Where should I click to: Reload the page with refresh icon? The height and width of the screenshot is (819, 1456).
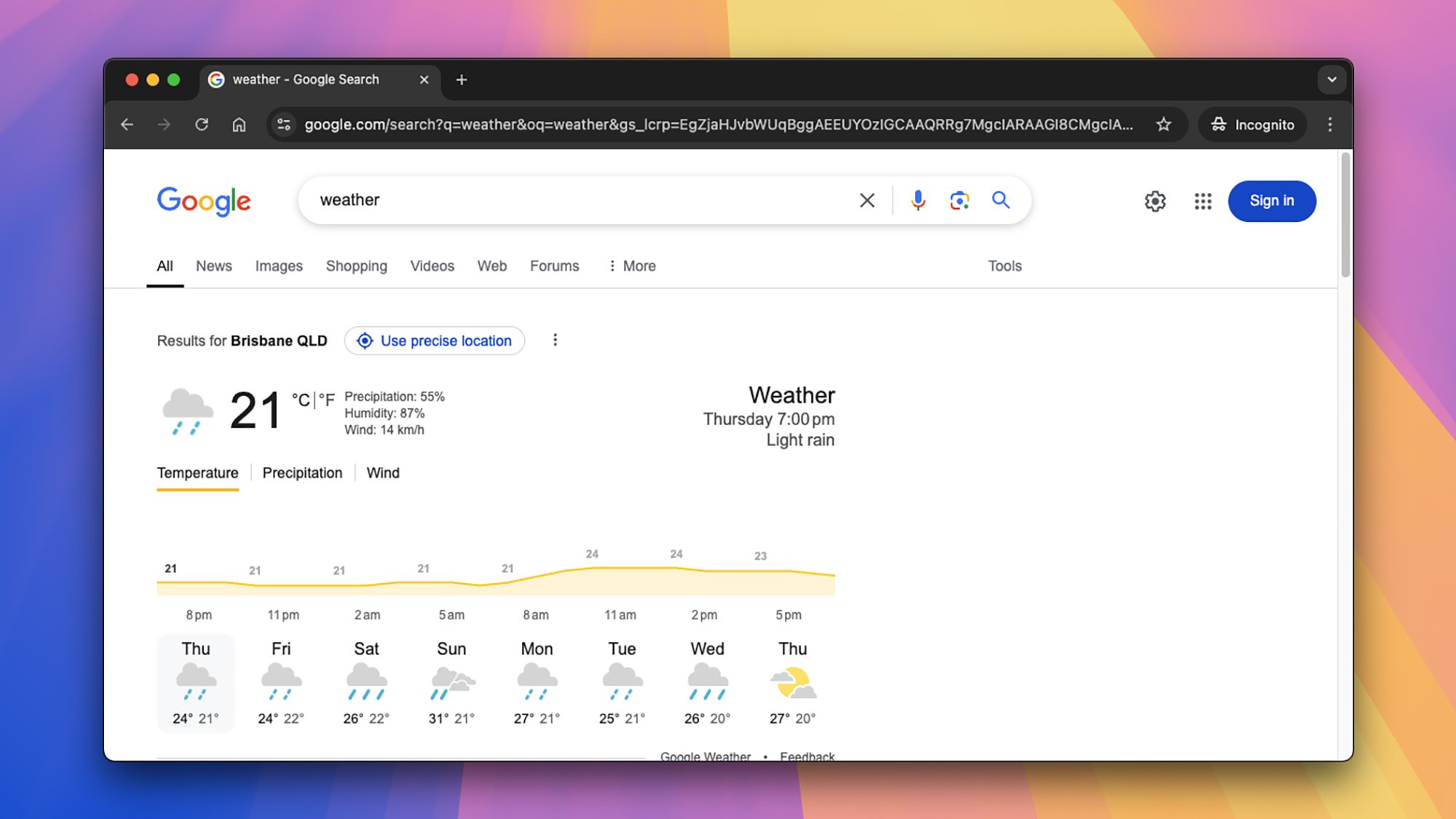pos(202,124)
